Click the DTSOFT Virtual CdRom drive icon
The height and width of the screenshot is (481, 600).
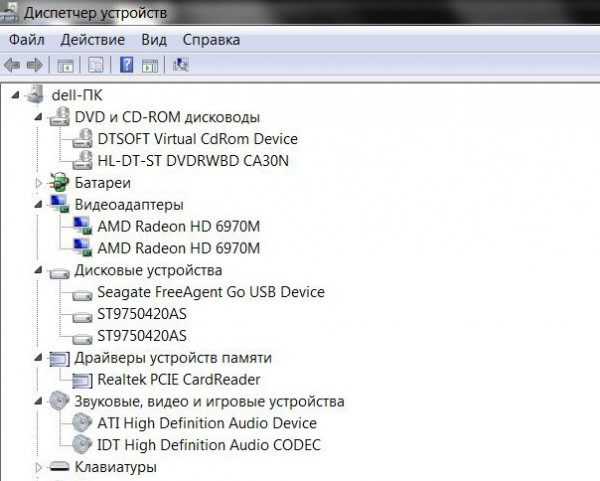[82, 139]
